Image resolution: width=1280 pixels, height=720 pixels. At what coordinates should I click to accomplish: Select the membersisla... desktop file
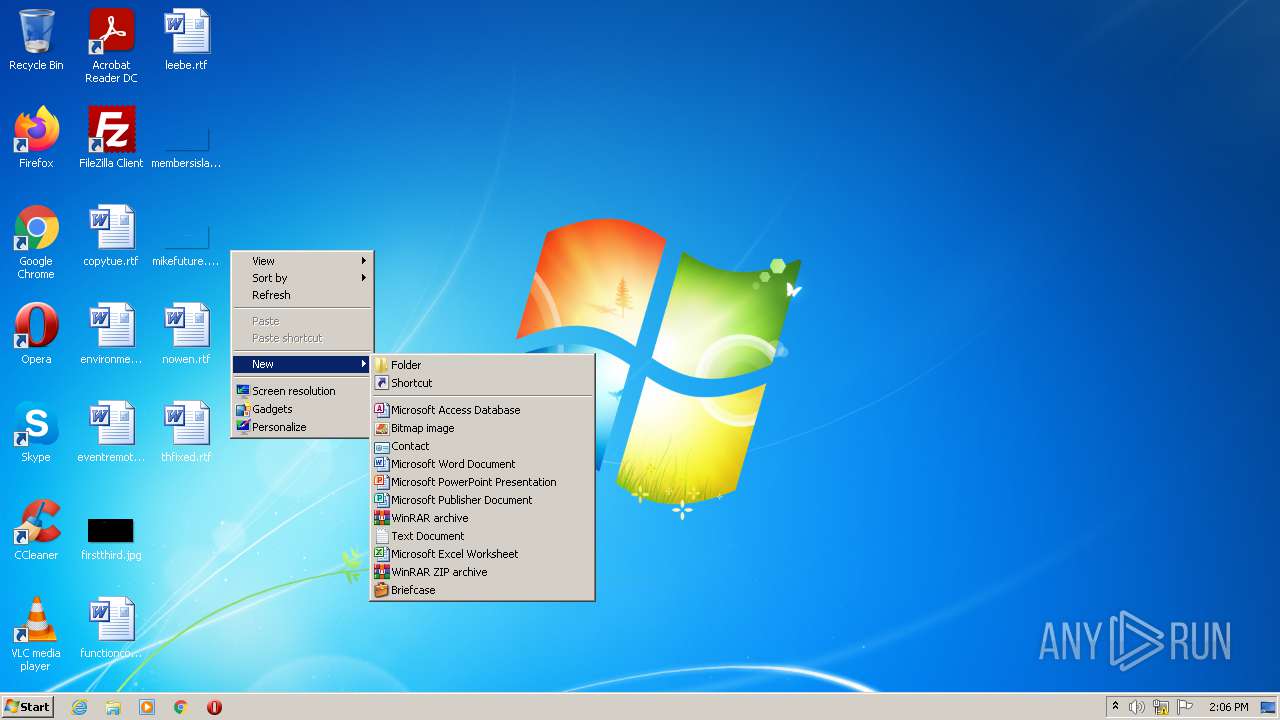(186, 147)
